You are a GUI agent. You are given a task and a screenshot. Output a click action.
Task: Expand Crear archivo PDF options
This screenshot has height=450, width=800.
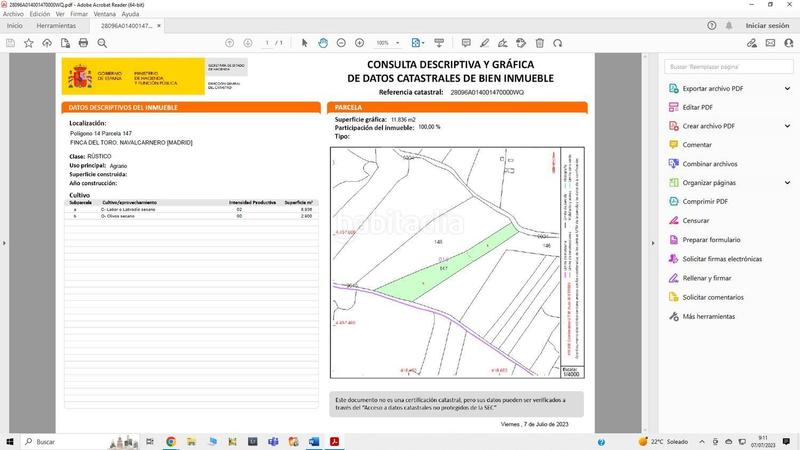(787, 126)
